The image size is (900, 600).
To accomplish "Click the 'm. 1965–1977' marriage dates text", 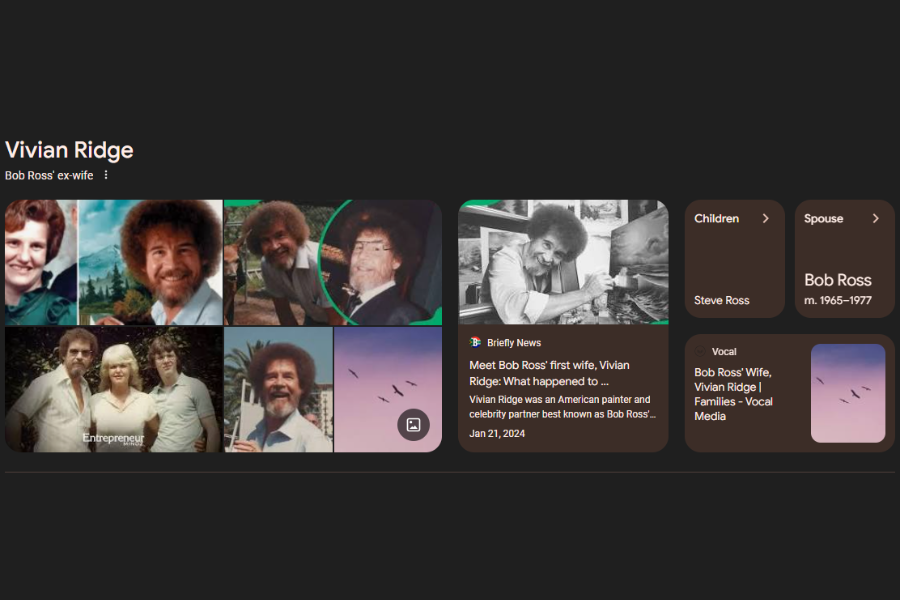I will 837,300.
